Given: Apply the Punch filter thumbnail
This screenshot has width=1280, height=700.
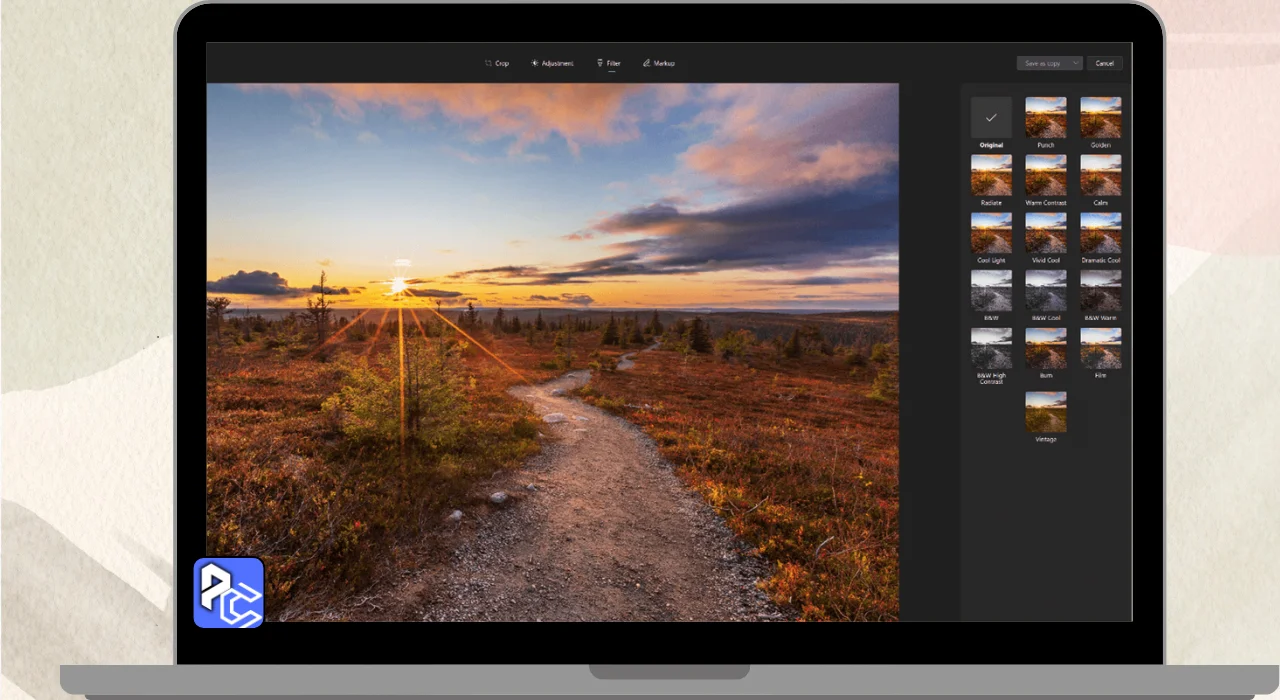Looking at the screenshot, I should coord(1046,117).
